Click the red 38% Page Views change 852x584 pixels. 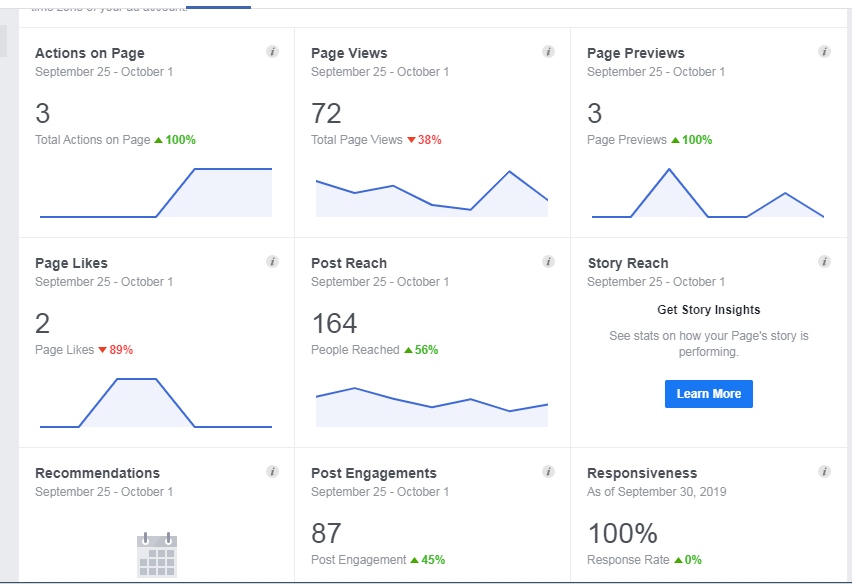pos(424,140)
